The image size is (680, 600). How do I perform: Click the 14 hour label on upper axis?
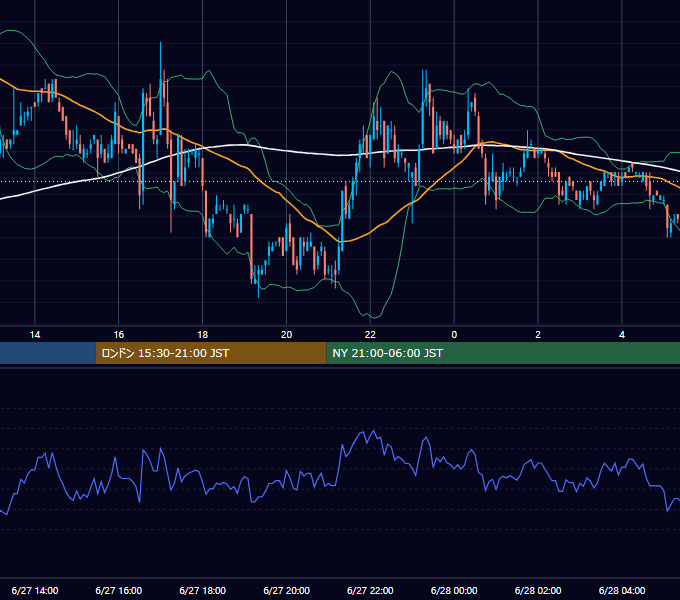pyautogui.click(x=35, y=335)
